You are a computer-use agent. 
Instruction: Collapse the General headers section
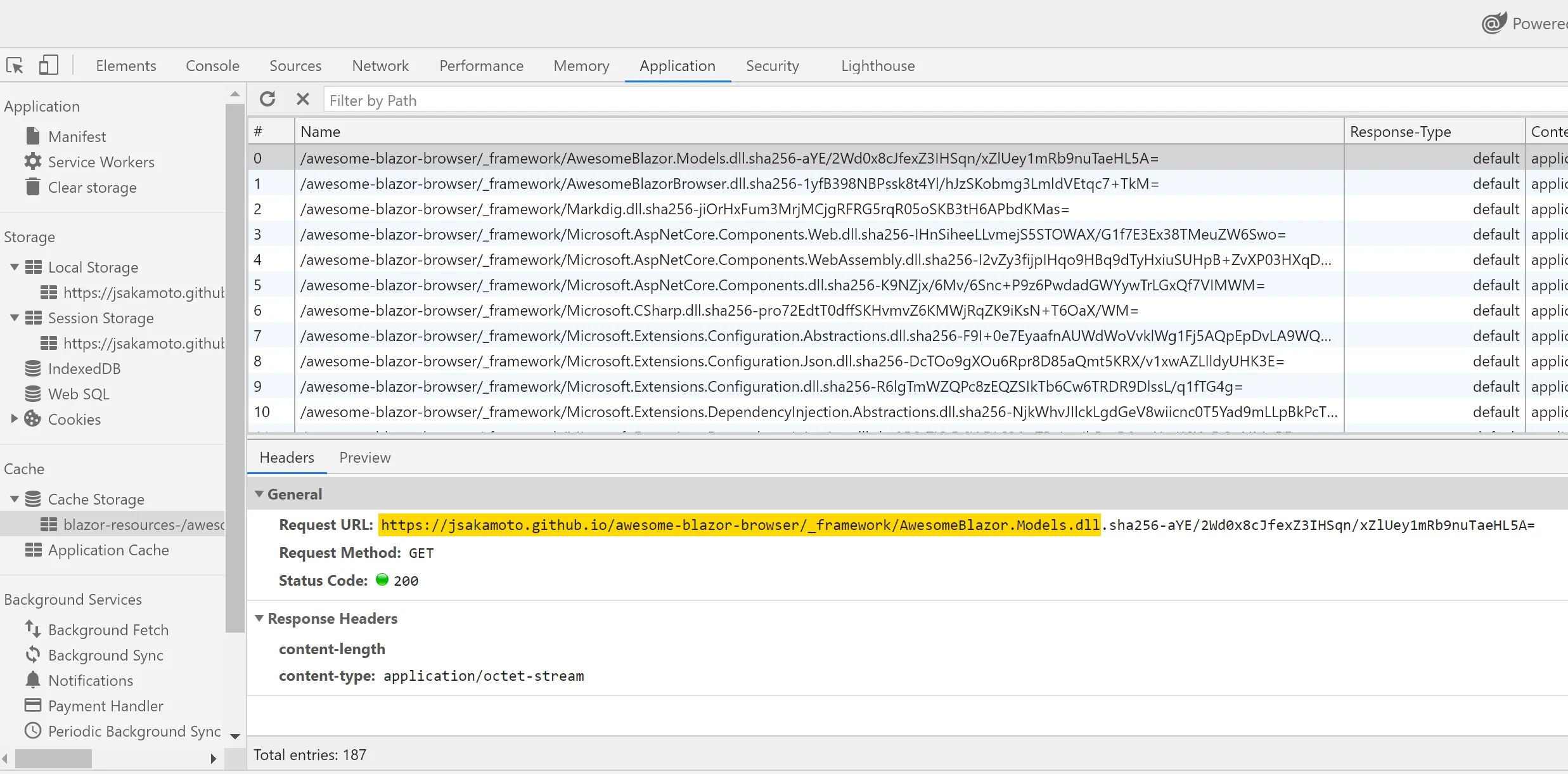[259, 494]
